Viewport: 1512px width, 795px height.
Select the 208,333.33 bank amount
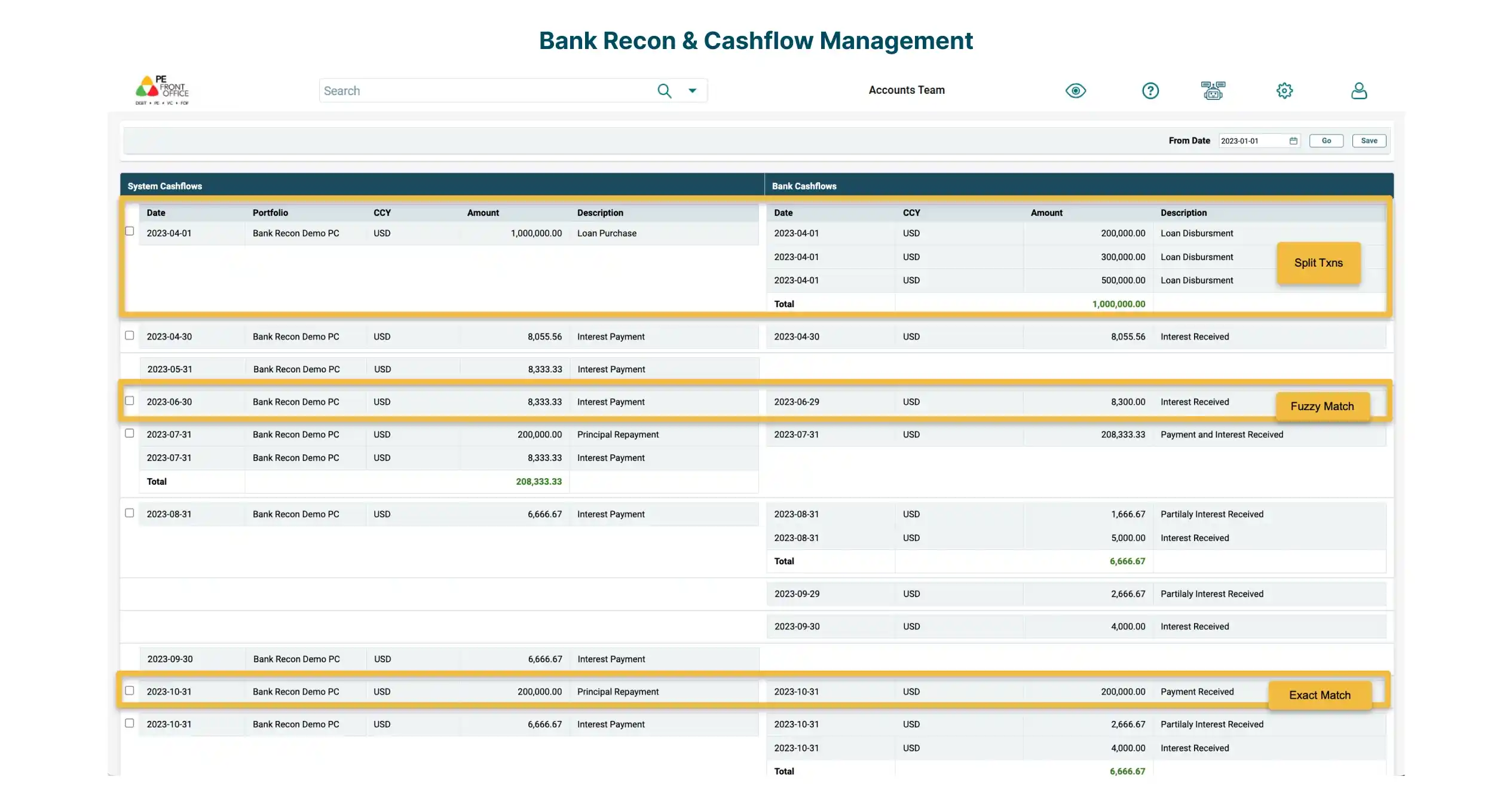pos(1123,435)
